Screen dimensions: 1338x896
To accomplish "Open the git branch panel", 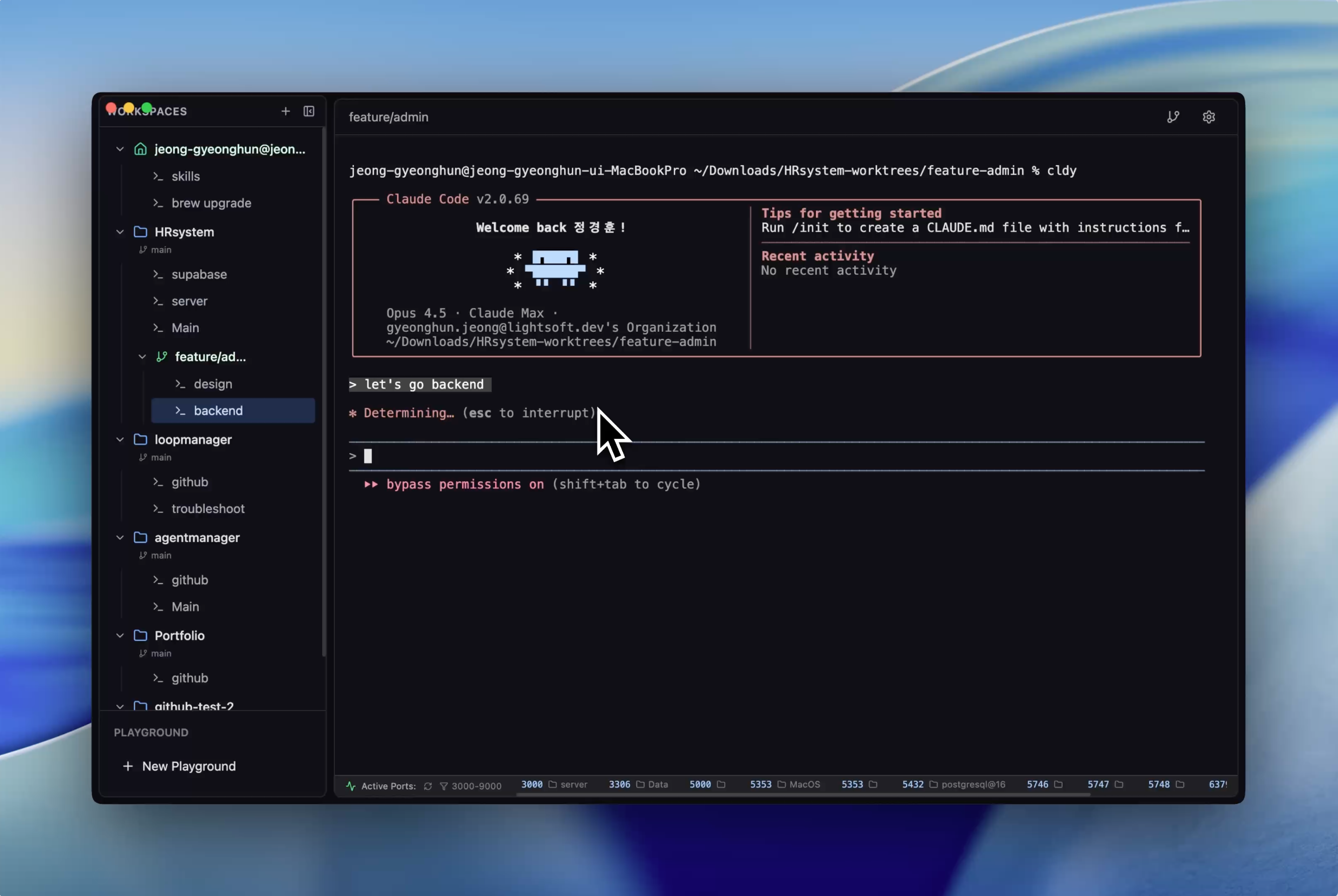I will pos(1173,117).
